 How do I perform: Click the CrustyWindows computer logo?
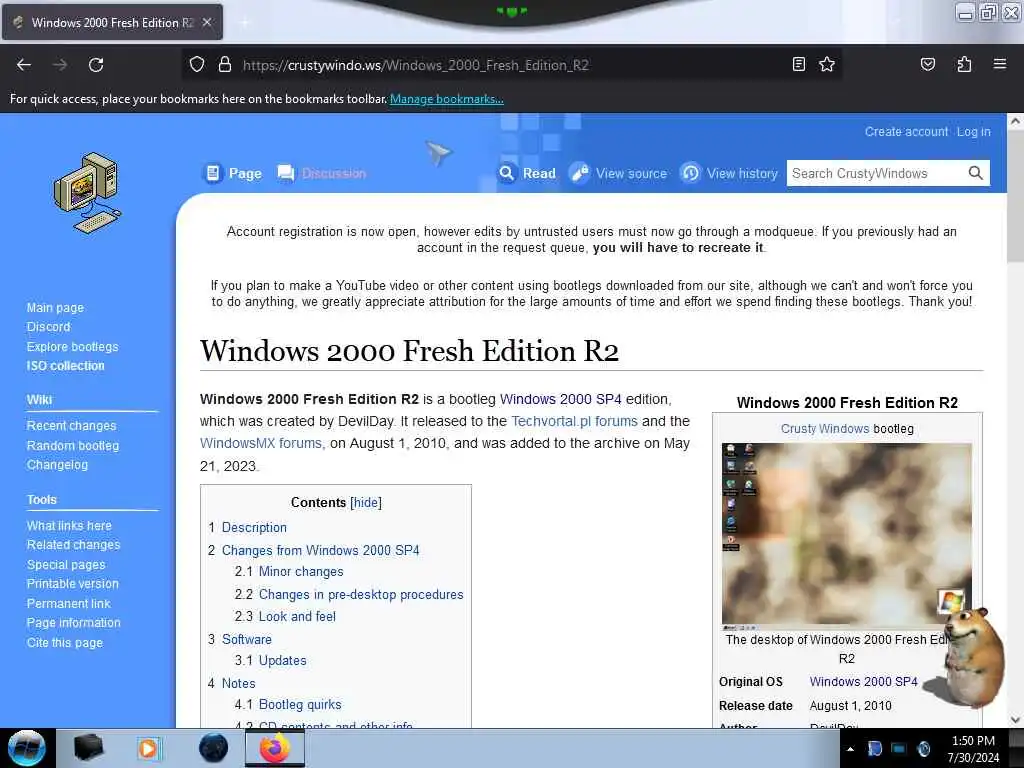tap(88, 193)
